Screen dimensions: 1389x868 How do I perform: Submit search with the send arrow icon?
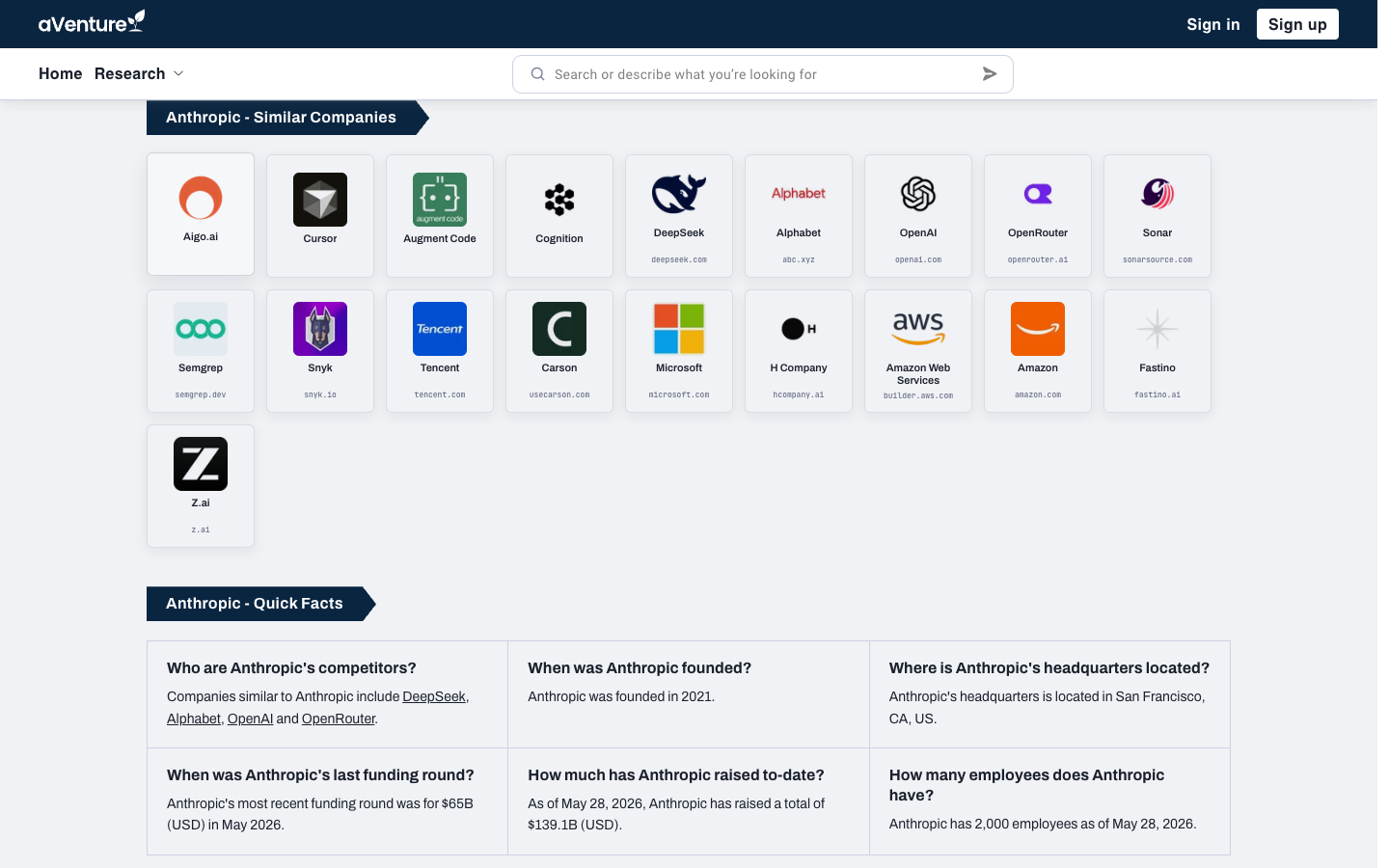tap(990, 74)
